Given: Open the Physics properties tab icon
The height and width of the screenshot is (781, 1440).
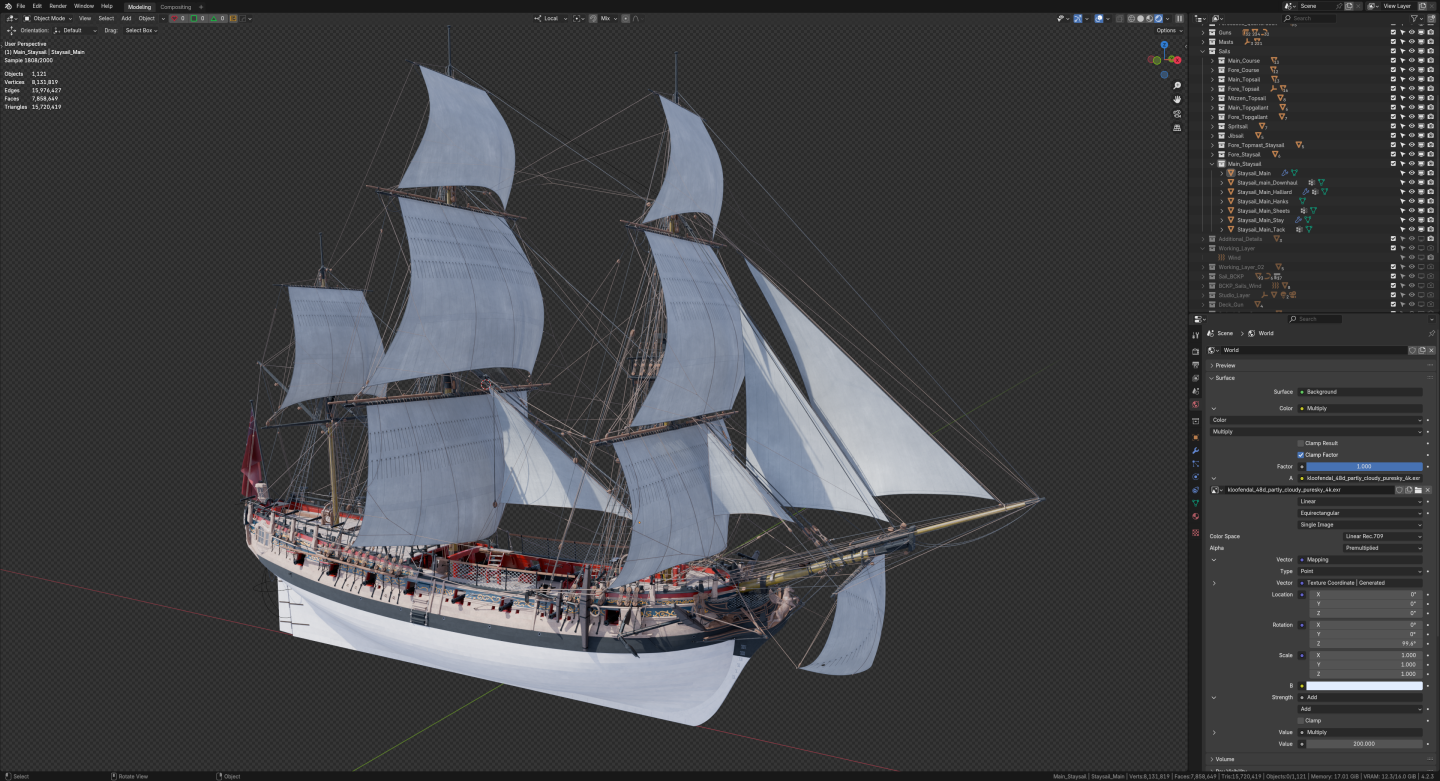Looking at the screenshot, I should pyautogui.click(x=1195, y=477).
